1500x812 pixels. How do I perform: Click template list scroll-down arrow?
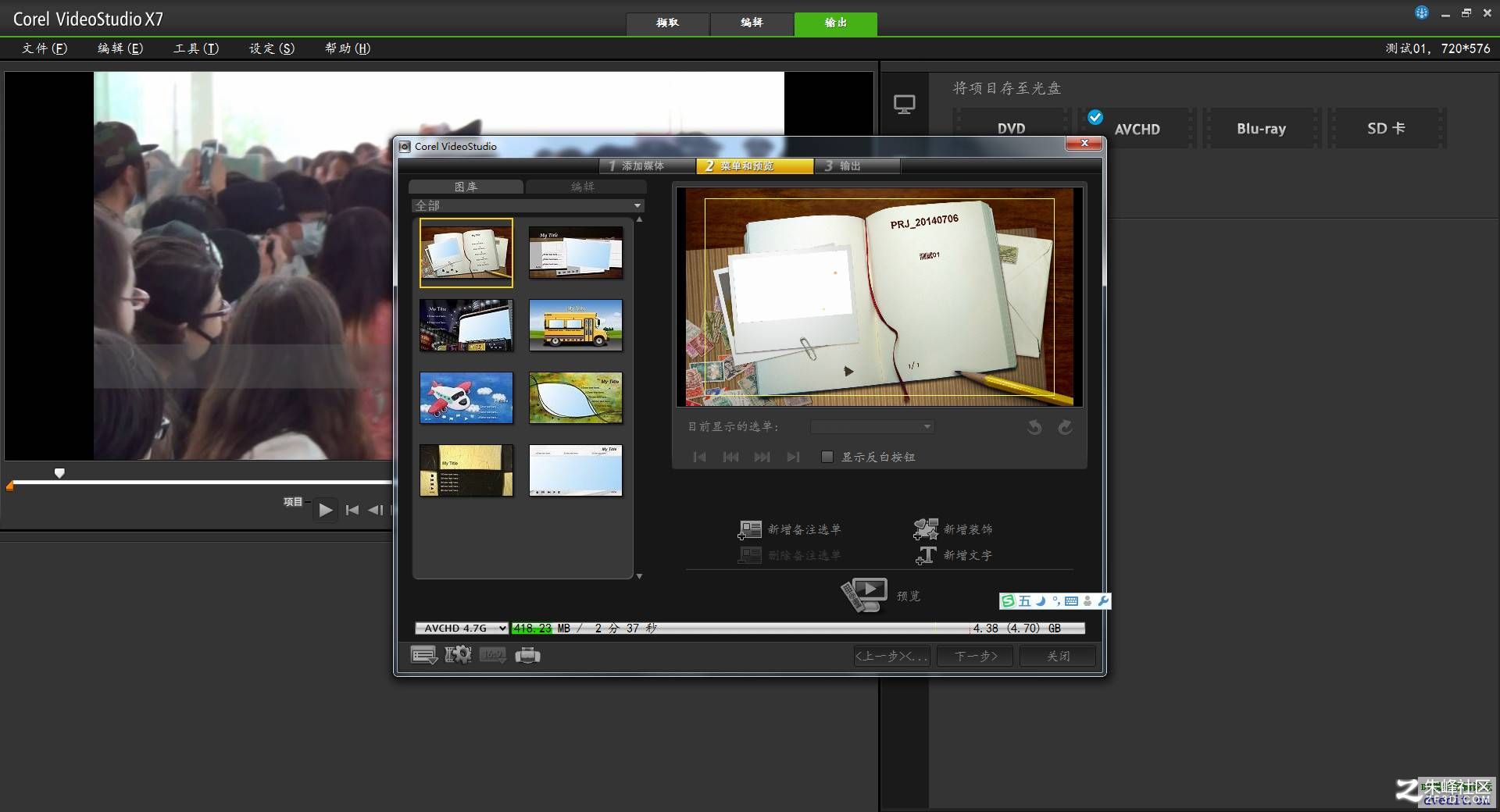point(640,576)
